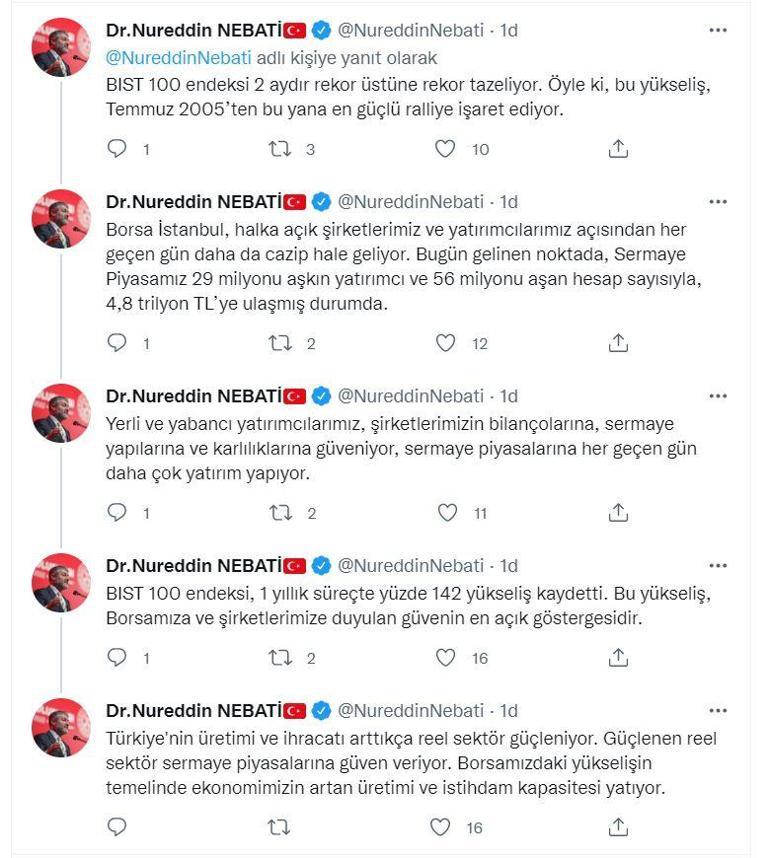Share the final tweet about üretim and istihdam
Viewport: 770px width, 858px height.
click(618, 827)
